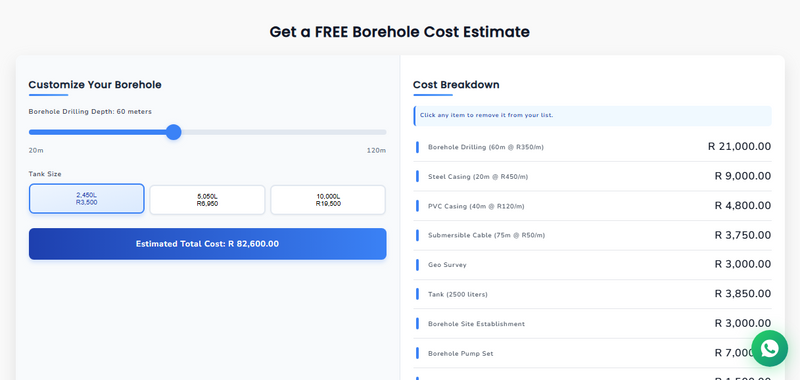Remove Steel Casing line item

click(592, 176)
